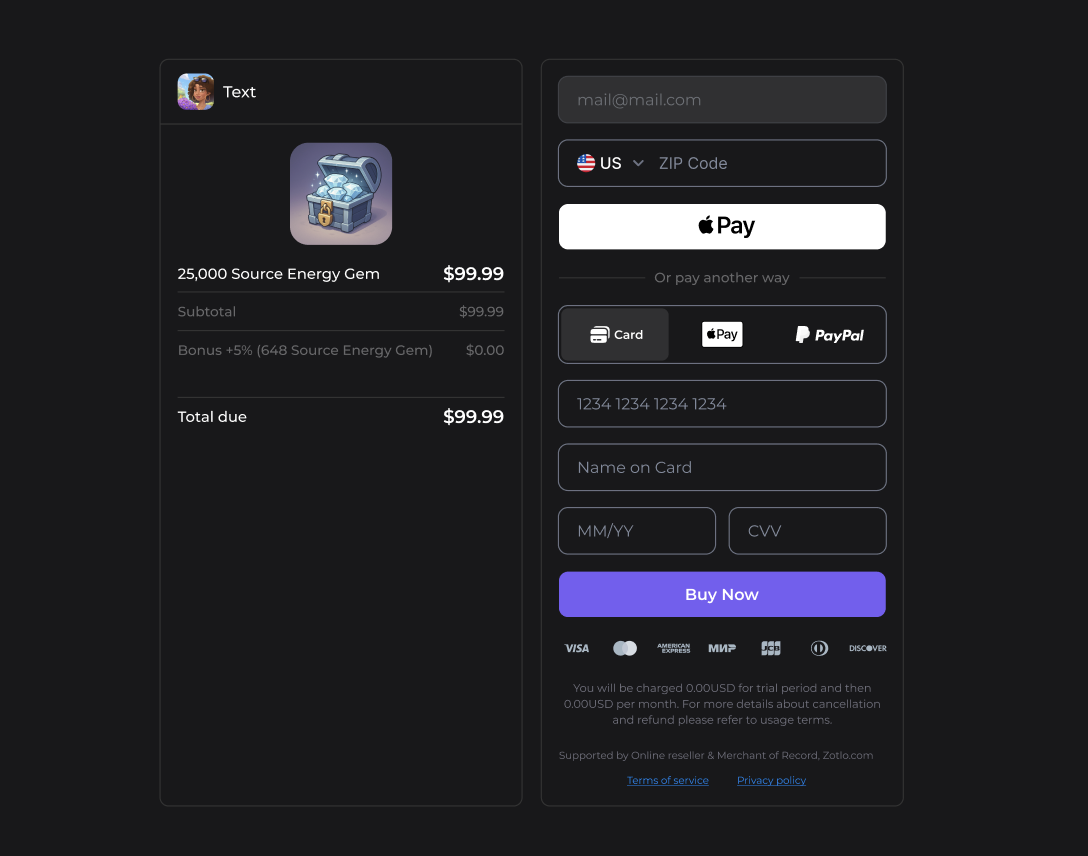Click the purple Buy Now button
Image resolution: width=1088 pixels, height=856 pixels.
click(722, 594)
